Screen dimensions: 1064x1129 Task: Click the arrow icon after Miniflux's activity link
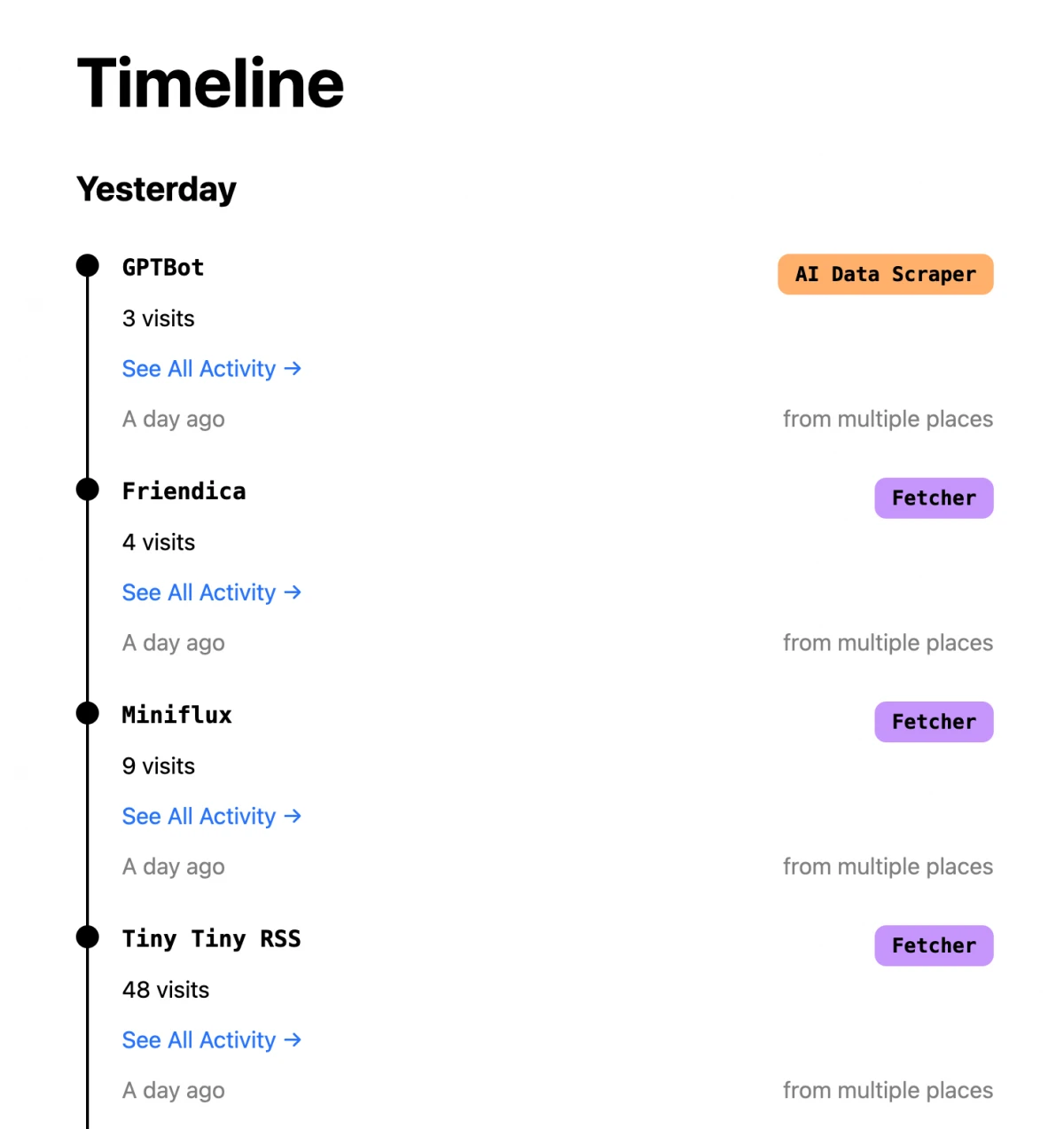293,816
